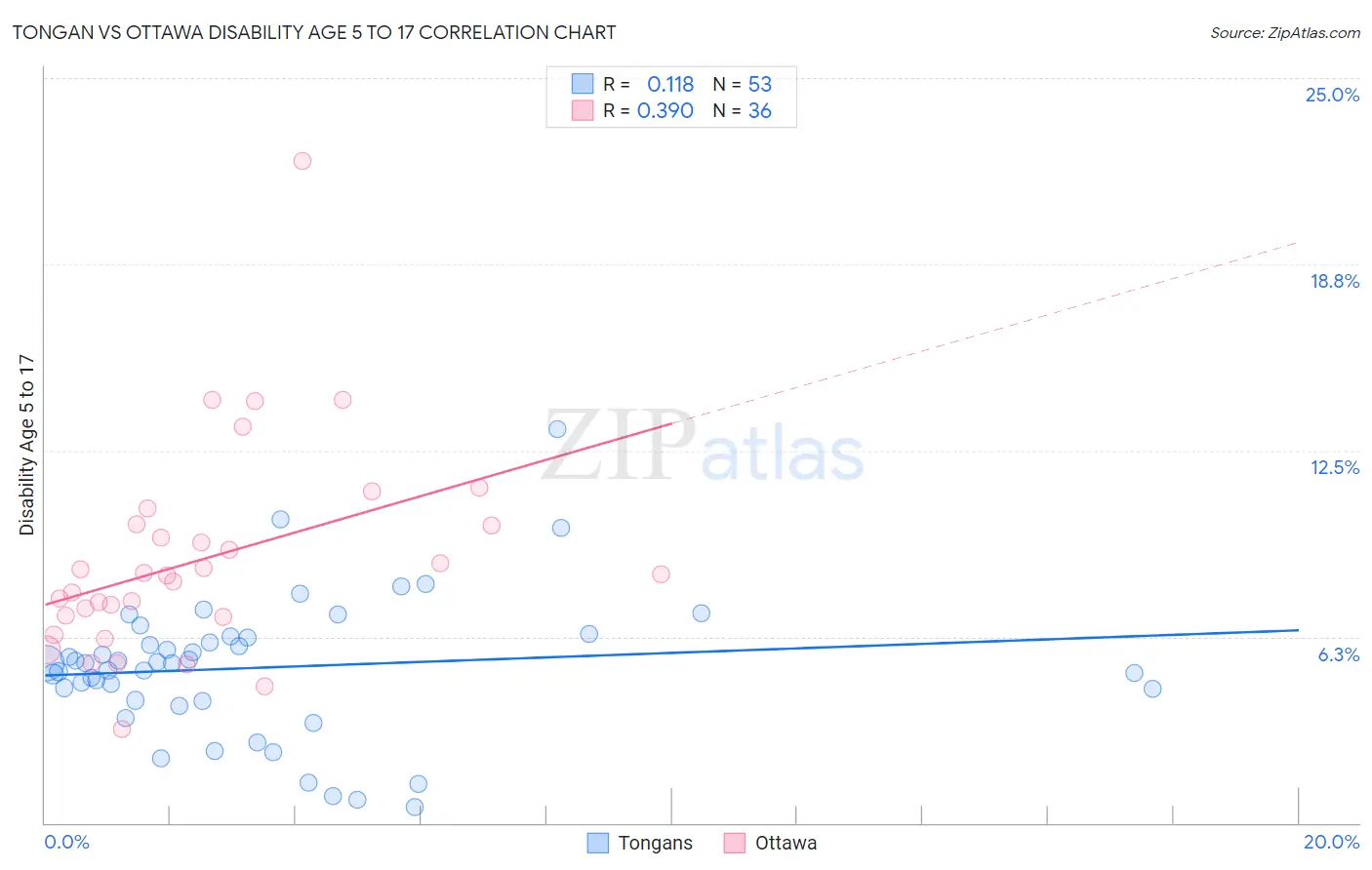Open the Source: ZipAtlas.com link
Image resolution: width=1372 pixels, height=870 pixels.
point(1285,32)
